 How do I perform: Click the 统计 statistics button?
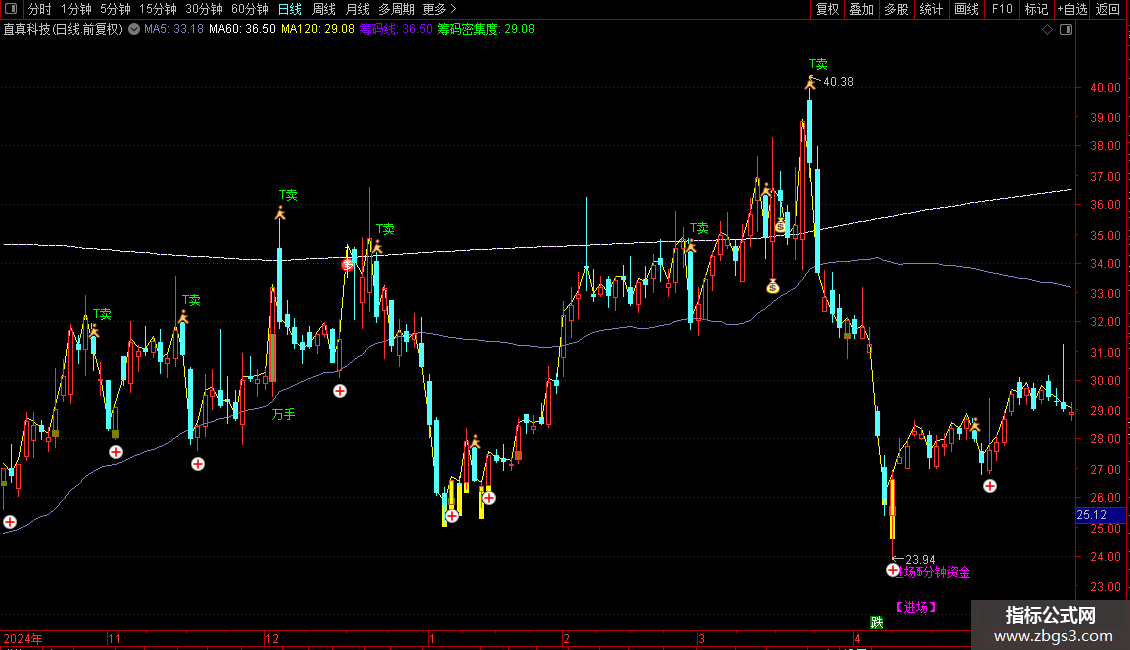[x=931, y=9]
